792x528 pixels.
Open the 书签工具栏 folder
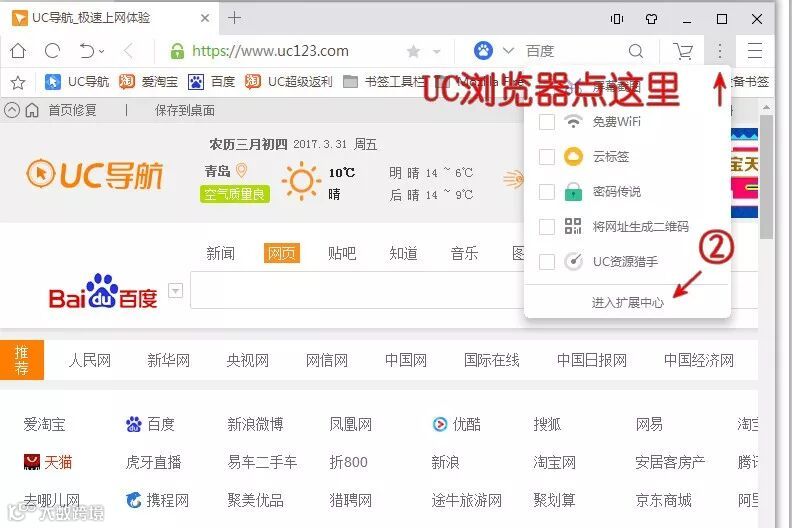click(384, 81)
